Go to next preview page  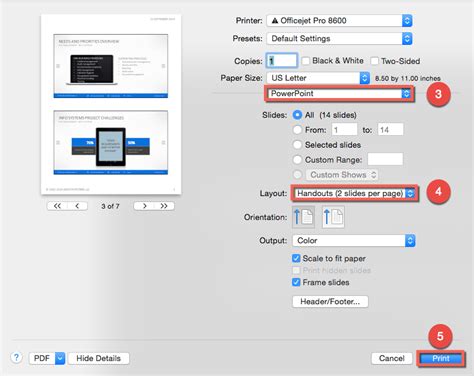144,206
